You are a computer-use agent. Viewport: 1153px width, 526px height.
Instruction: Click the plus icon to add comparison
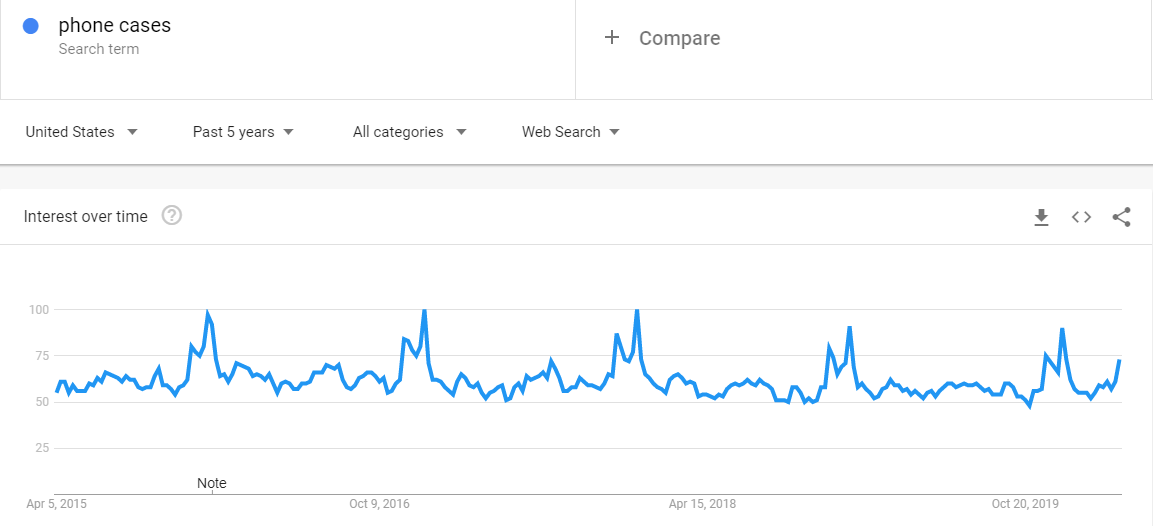click(x=612, y=38)
